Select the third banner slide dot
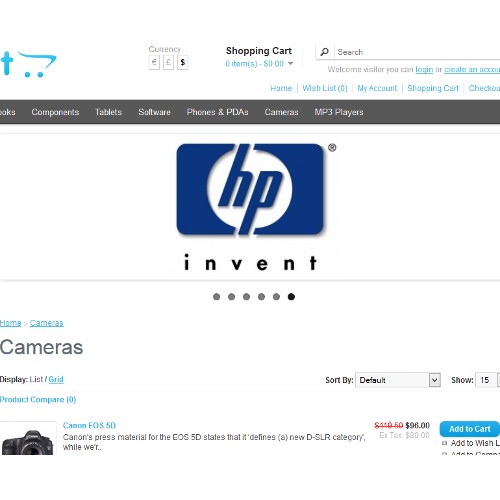This screenshot has height=500, width=500. coord(246,297)
